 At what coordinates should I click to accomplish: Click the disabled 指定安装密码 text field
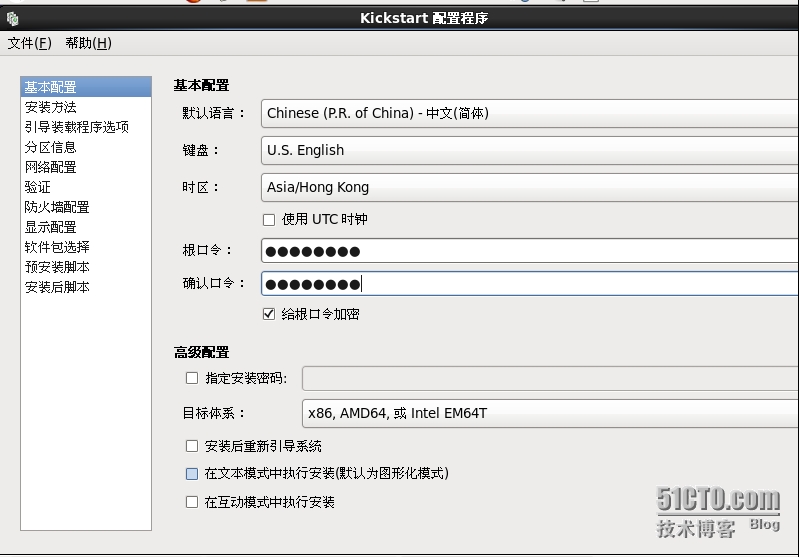pos(550,378)
